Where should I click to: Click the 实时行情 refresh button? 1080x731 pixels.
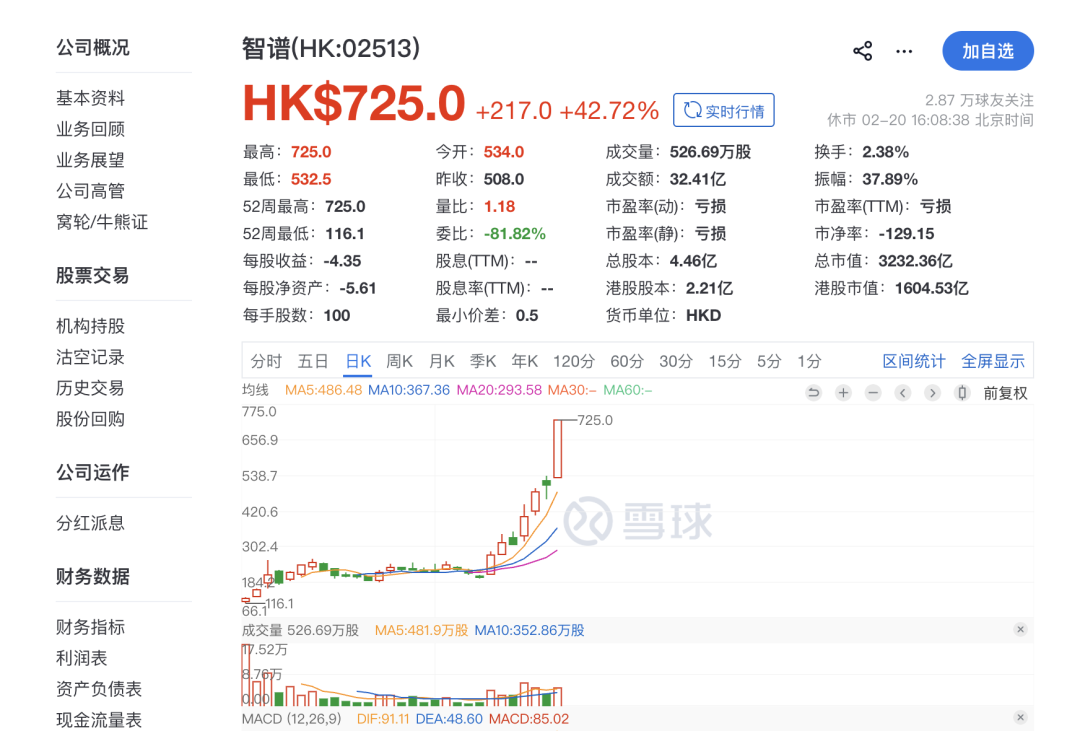tap(723, 110)
